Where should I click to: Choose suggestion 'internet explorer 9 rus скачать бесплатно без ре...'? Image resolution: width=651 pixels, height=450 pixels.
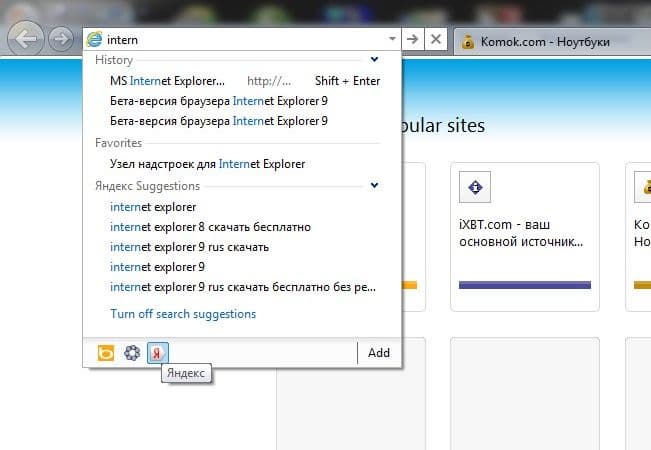click(x=243, y=287)
